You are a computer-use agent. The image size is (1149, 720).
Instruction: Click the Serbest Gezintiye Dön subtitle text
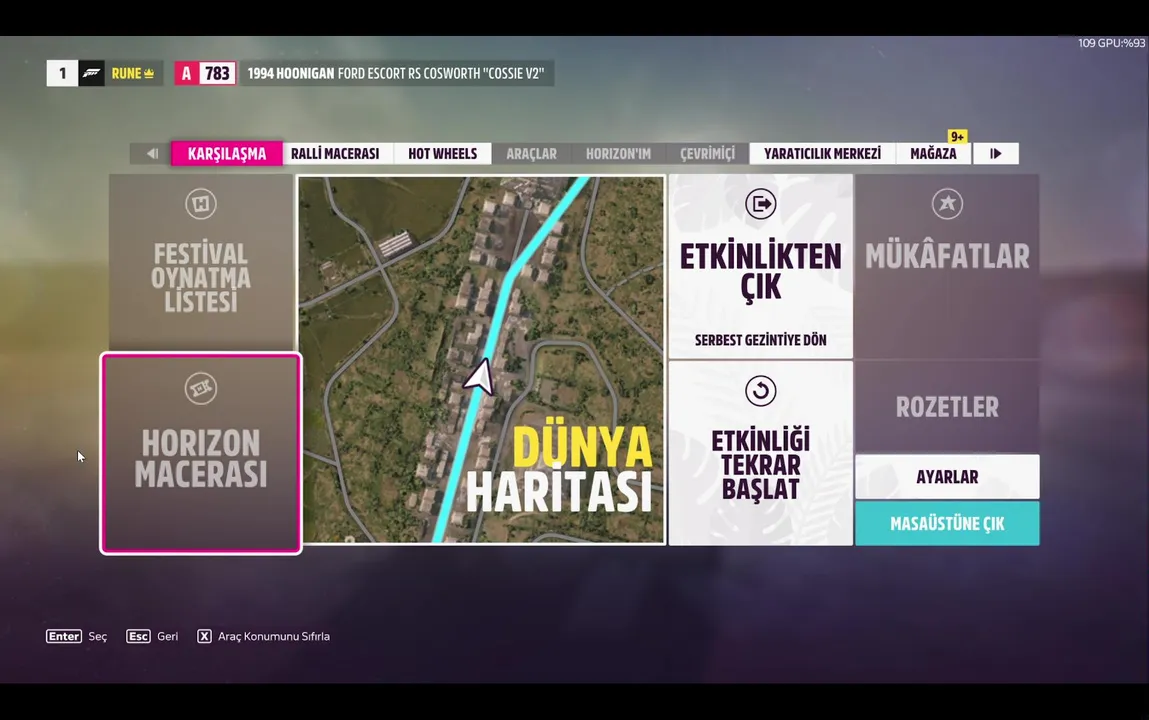tap(761, 340)
